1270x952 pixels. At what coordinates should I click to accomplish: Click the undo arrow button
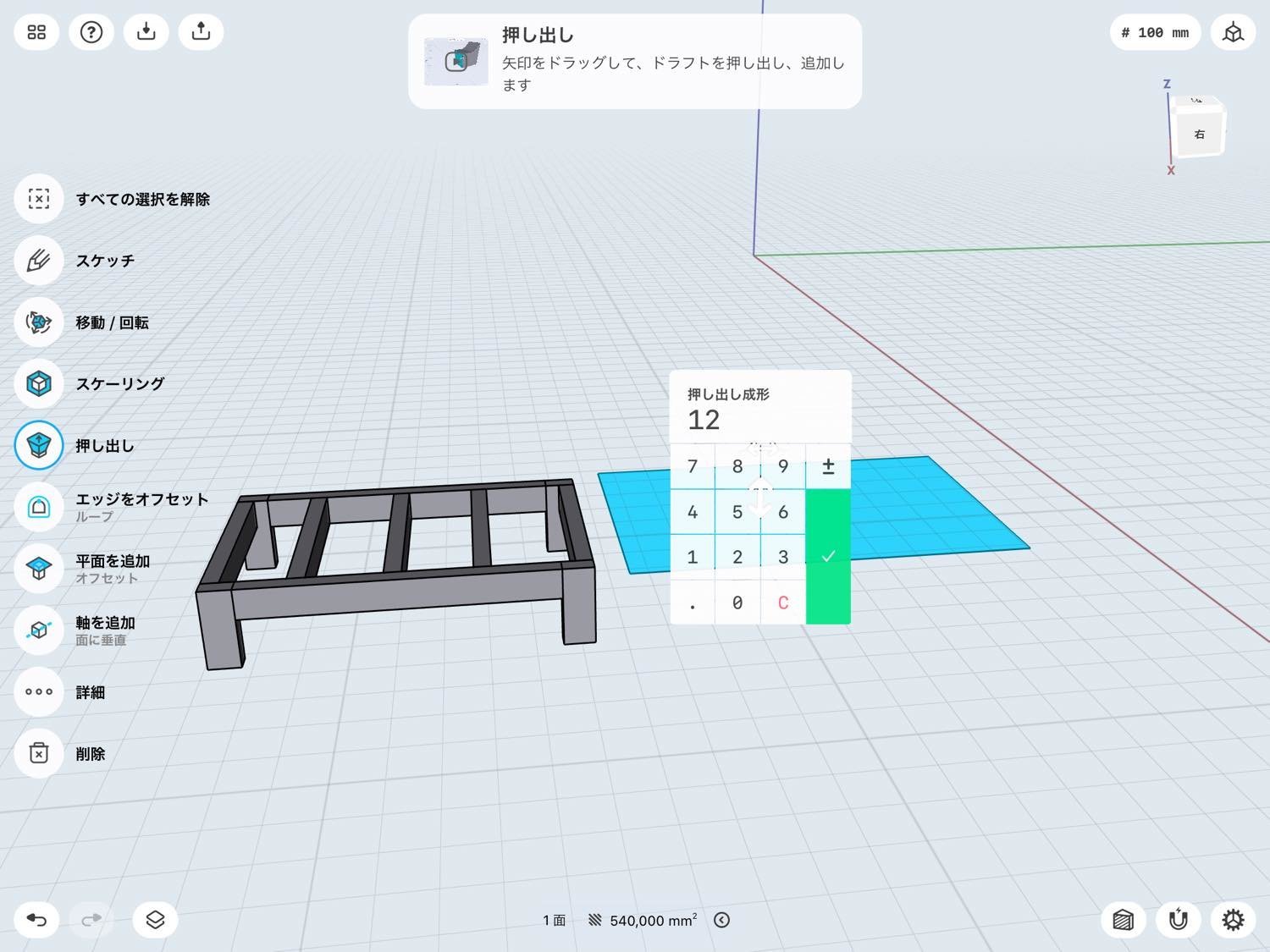click(36, 920)
